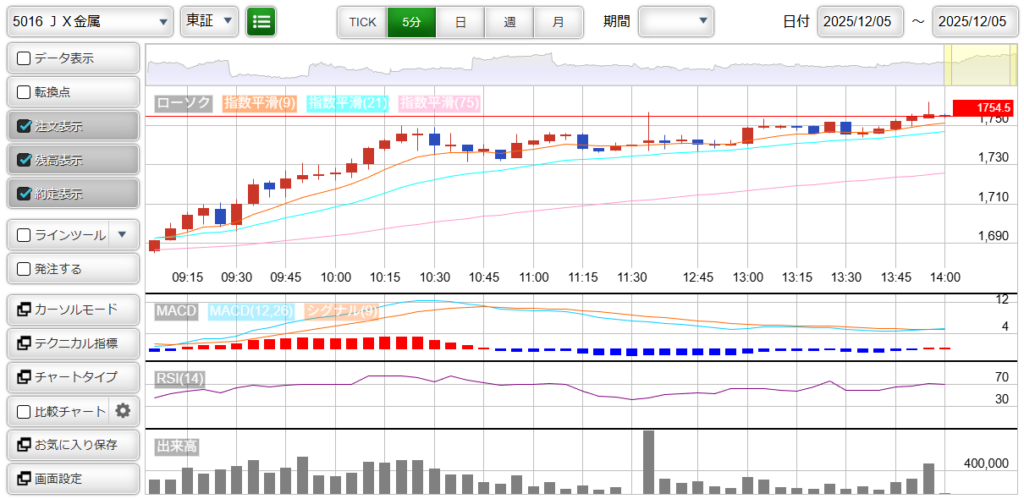Uncheck order display (注文表示) checkbox
The width and height of the screenshot is (1024, 499).
coord(25,126)
